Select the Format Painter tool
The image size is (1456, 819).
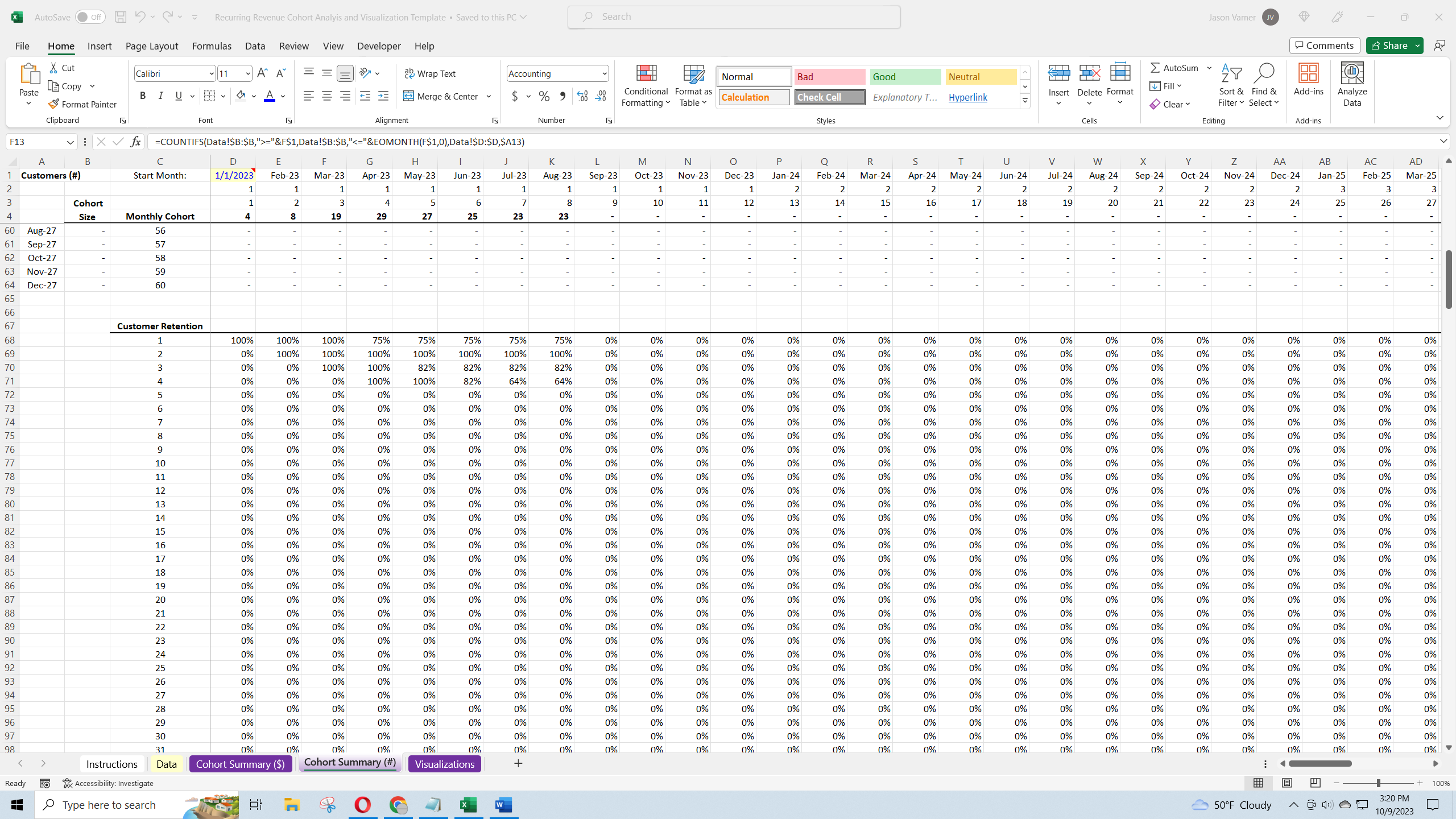[83, 104]
